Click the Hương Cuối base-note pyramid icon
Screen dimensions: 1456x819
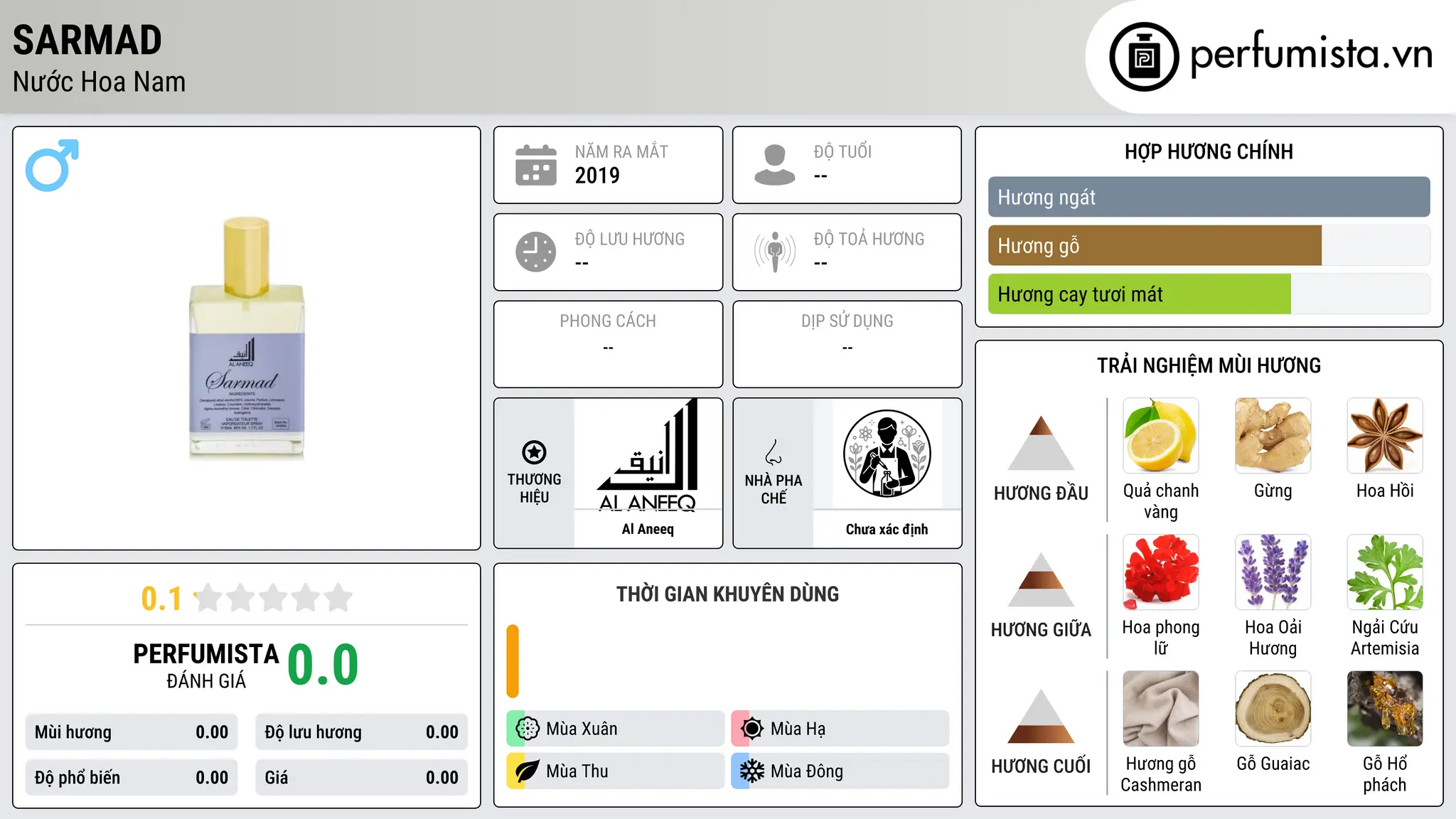pos(1041,715)
